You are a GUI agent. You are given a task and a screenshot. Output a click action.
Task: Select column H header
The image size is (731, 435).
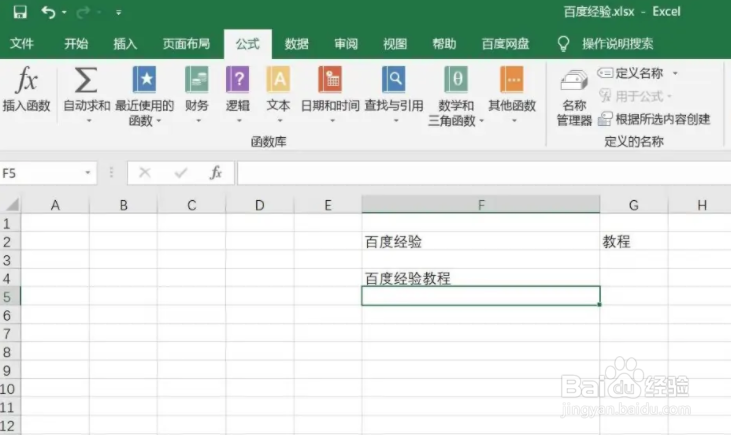pos(702,205)
